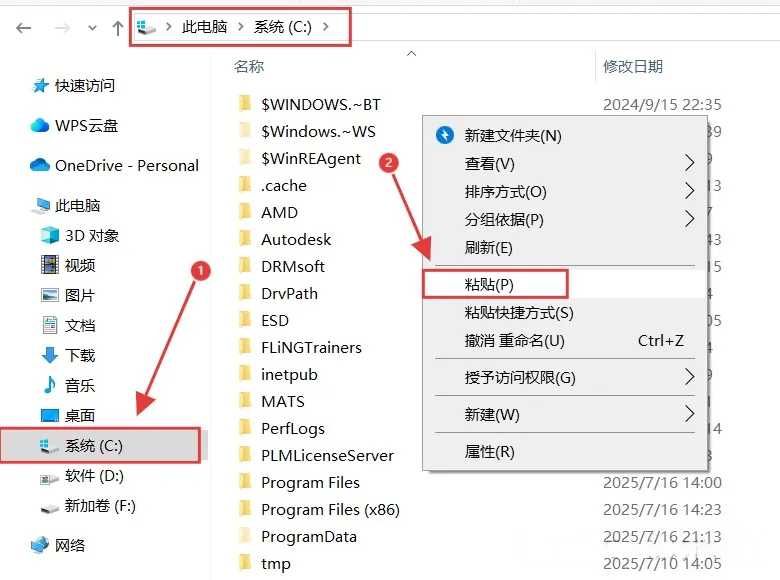Open the 排序方式(O) submenu
780x580 pixels.
565,192
